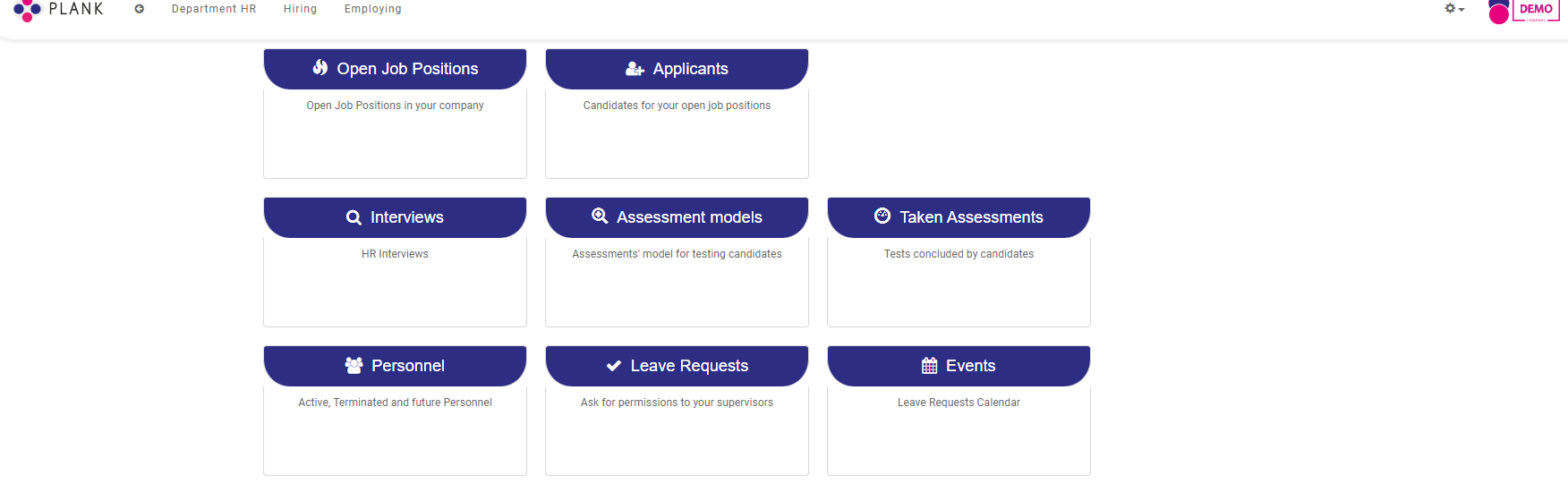Expand the gear settings dropdown
Viewport: 1568px width, 492px height.
coord(1454,9)
